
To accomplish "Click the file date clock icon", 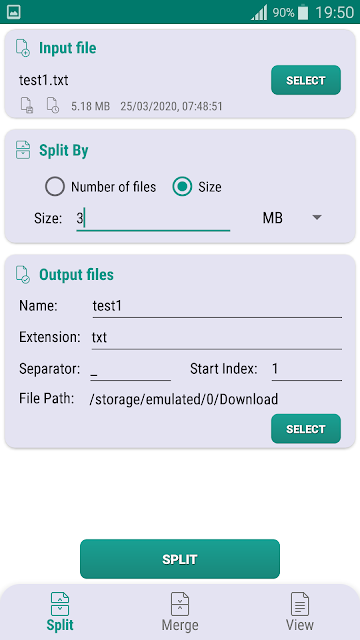I will pyautogui.click(x=53, y=105).
